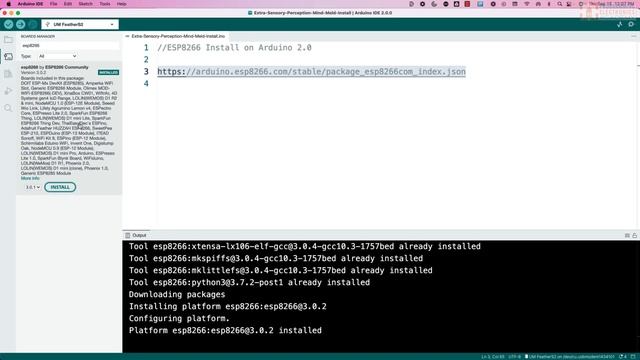Open the Help menu
The image size is (640, 360).
(x=122, y=4)
